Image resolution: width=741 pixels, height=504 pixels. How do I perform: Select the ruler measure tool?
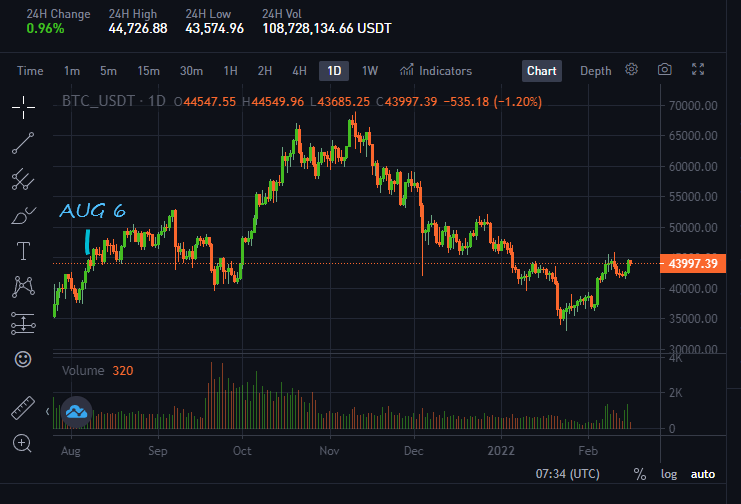point(23,408)
